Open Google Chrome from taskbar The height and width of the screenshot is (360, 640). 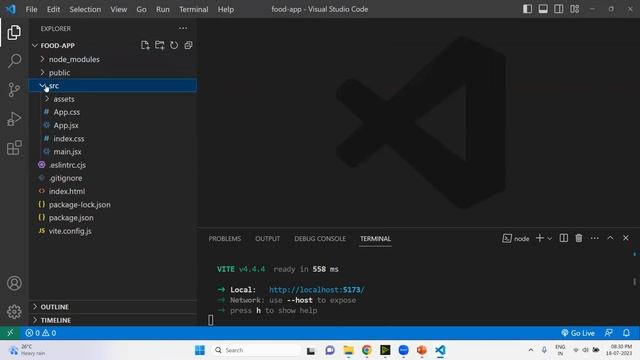(367, 350)
